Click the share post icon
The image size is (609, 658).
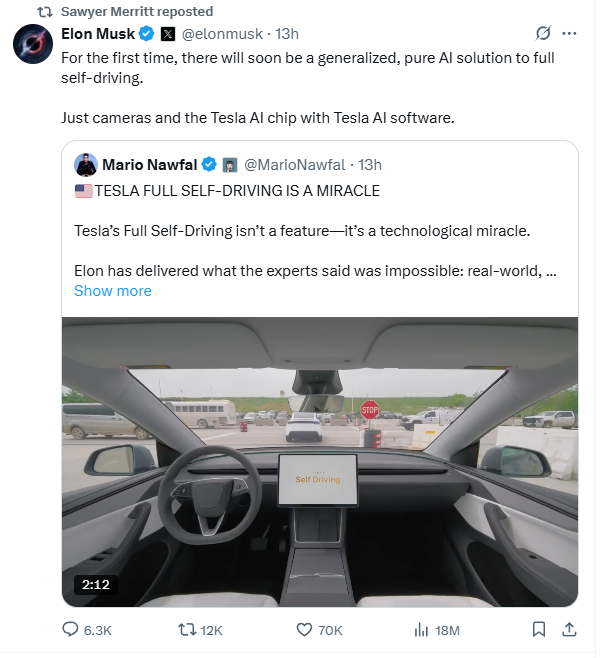coord(569,630)
